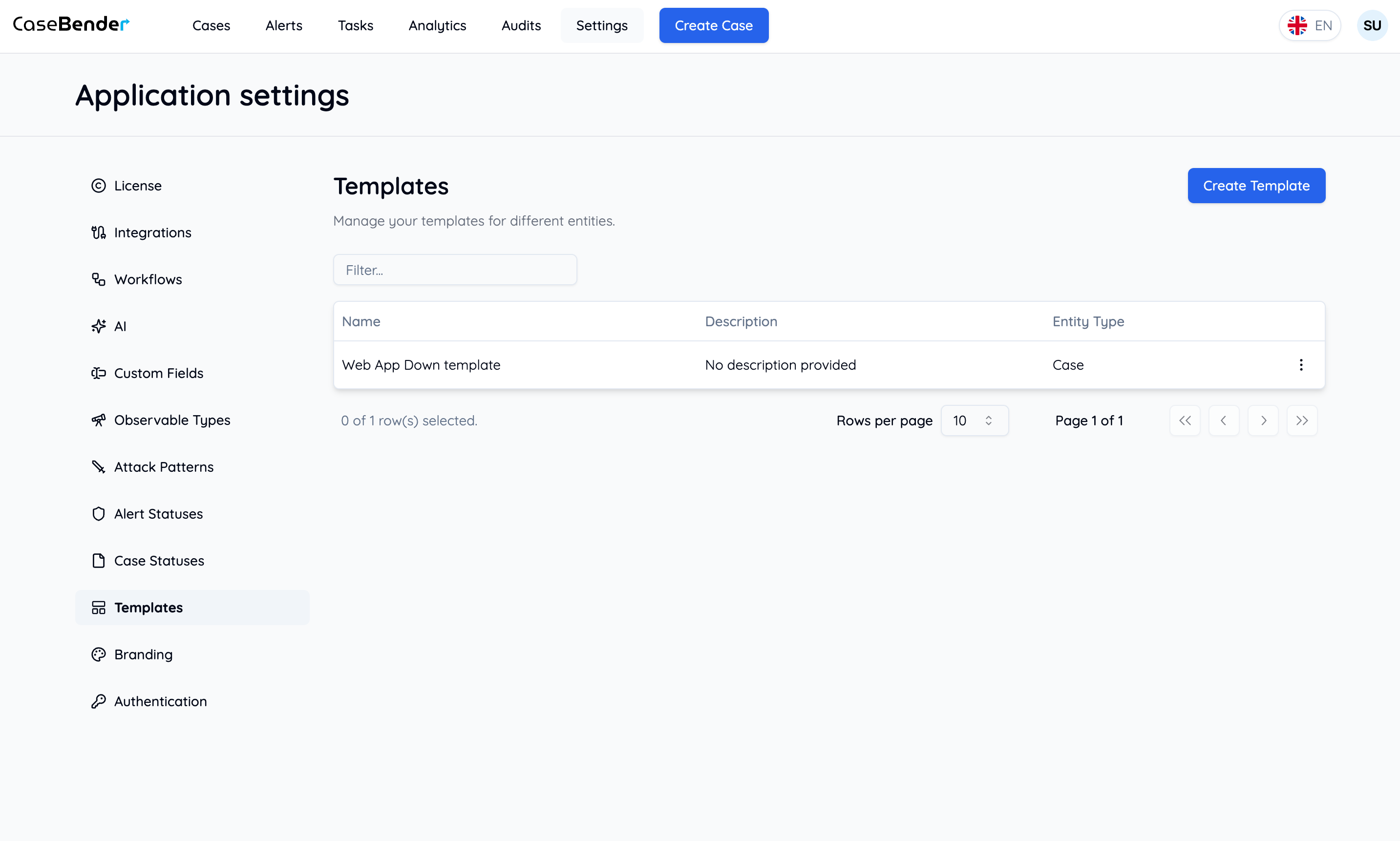Jump to the last page with double-chevron control
Screen dimensions: 1400x841
pos(1302,420)
